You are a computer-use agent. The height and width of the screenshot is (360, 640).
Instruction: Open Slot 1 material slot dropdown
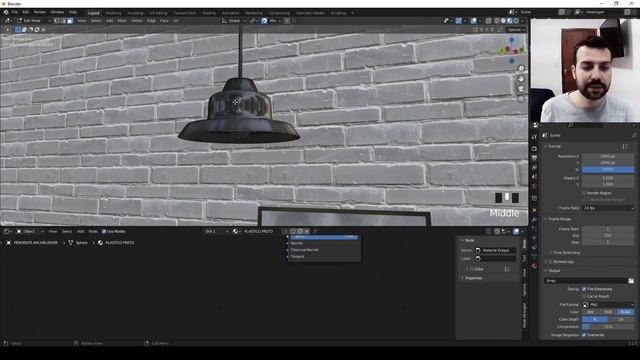coord(217,231)
